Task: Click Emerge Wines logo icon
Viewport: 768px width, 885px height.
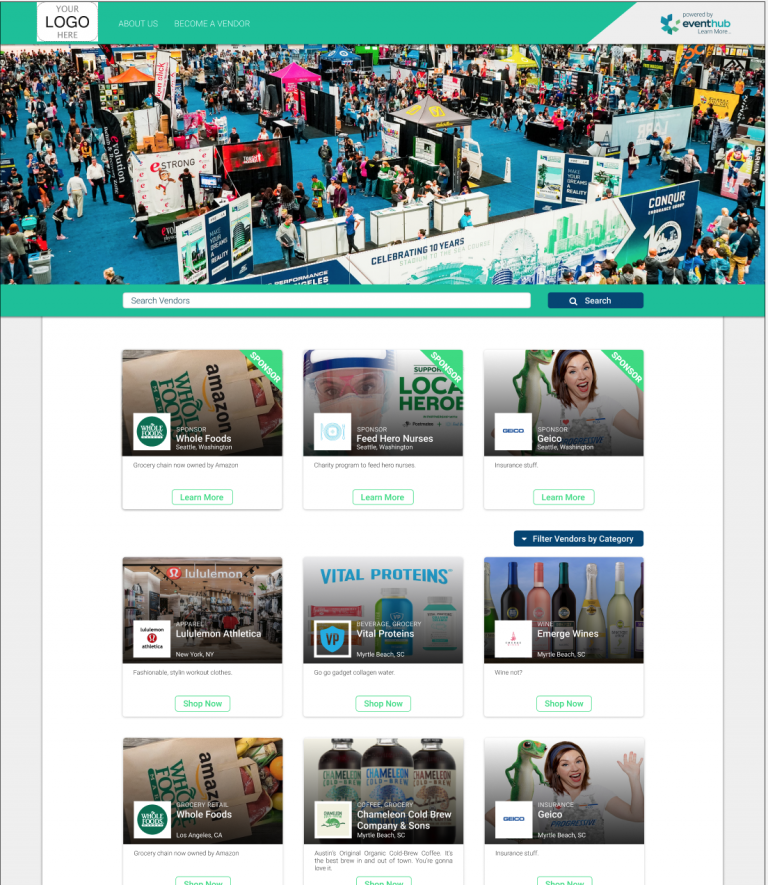Action: (x=514, y=639)
